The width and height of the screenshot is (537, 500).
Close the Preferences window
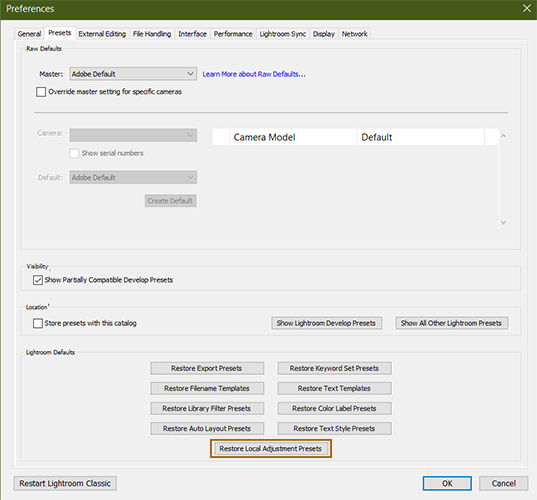pos(527,8)
